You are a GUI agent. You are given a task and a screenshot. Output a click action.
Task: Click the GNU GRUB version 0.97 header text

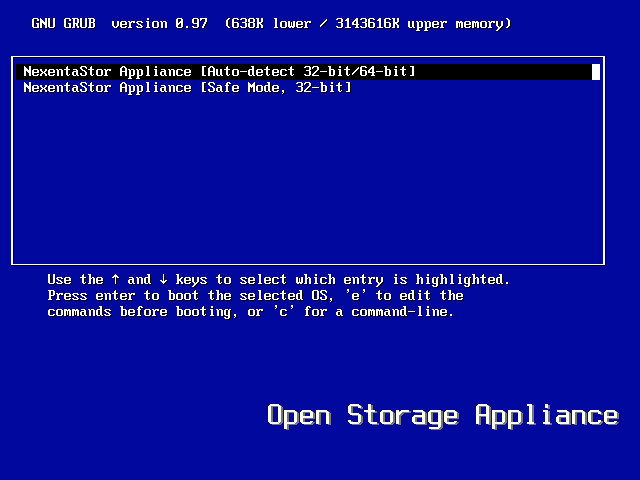pyautogui.click(x=119, y=24)
